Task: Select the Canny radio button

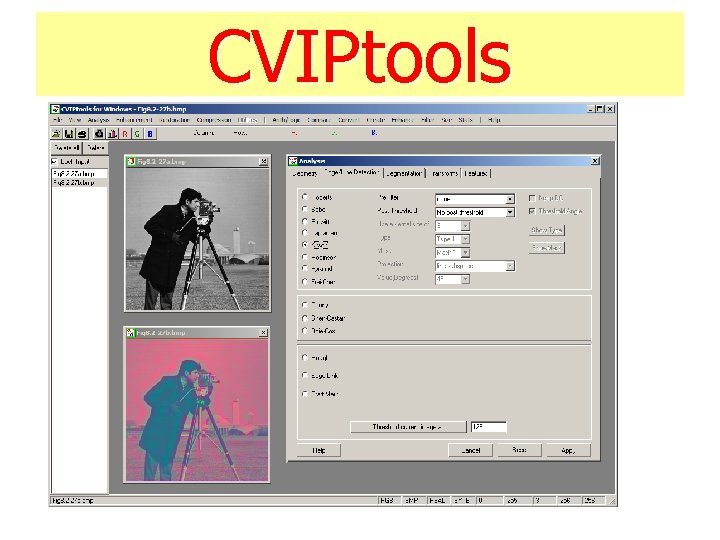Action: pos(305,305)
